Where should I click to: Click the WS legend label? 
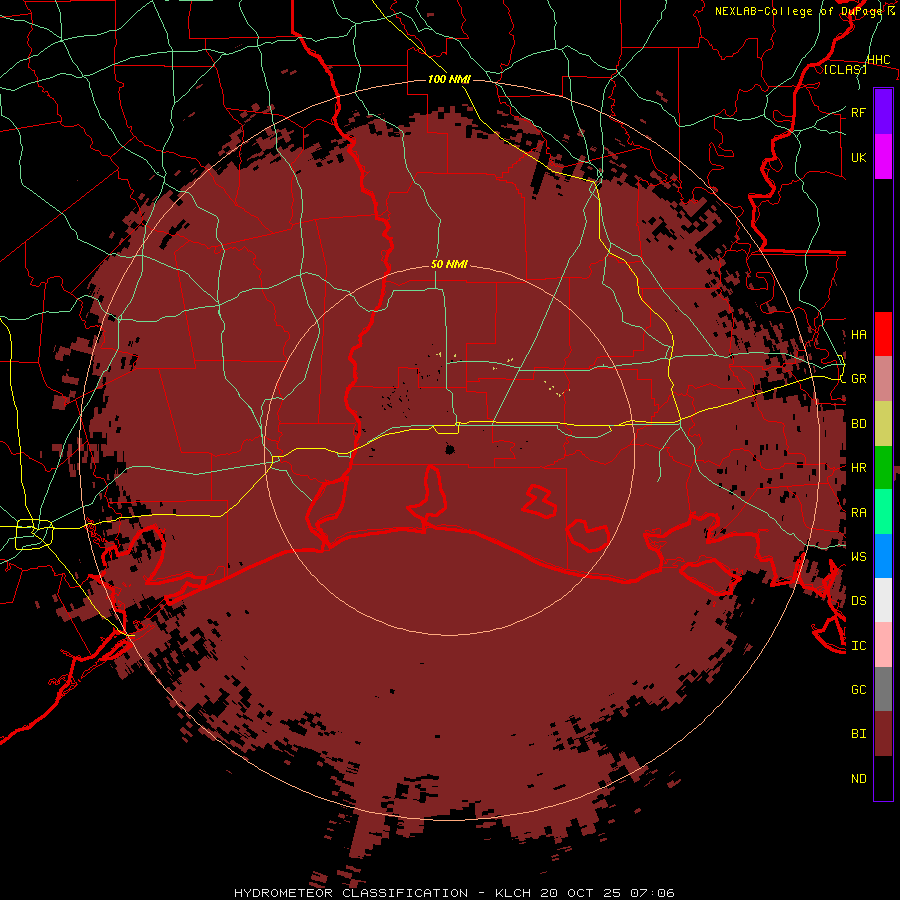point(858,556)
